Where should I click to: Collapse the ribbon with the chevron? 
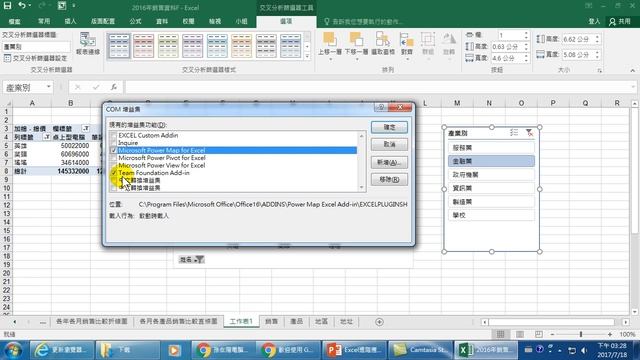[632, 71]
